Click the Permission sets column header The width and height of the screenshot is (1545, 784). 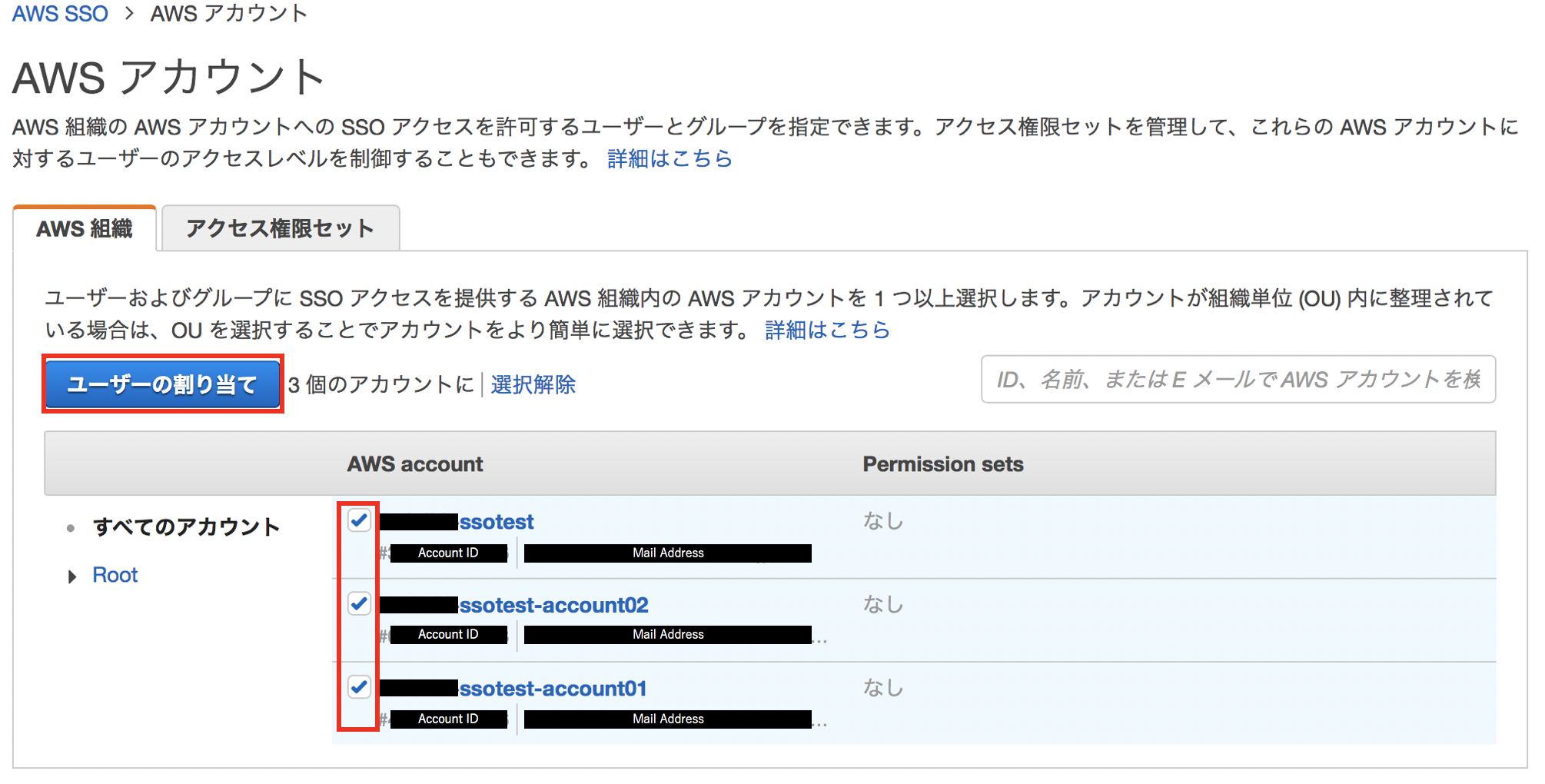point(942,464)
